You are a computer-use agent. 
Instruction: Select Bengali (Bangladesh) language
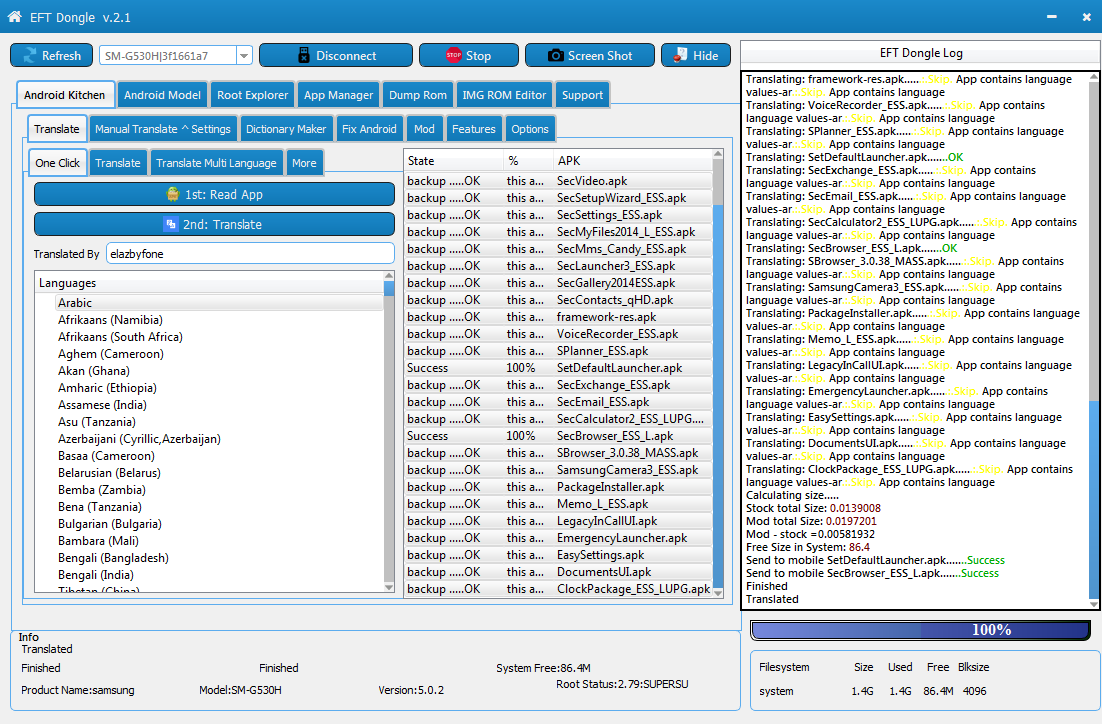[113, 558]
